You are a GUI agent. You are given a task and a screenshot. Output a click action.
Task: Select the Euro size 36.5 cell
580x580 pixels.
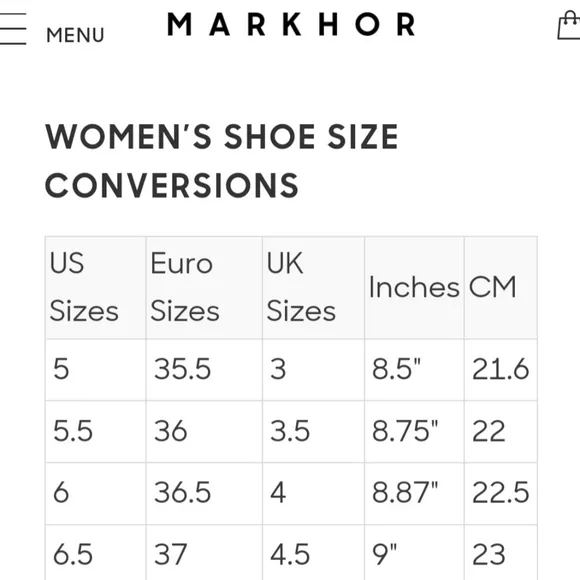point(204,493)
